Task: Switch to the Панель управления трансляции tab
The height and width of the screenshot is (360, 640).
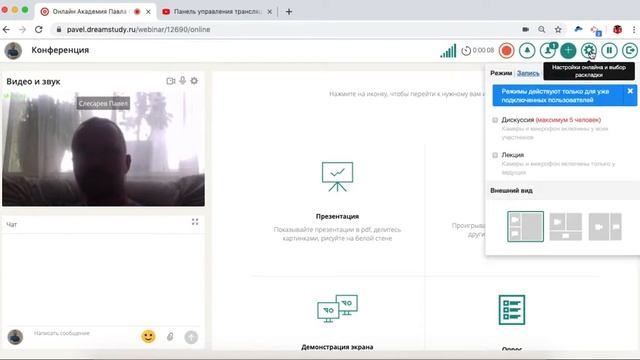Action: tap(217, 11)
